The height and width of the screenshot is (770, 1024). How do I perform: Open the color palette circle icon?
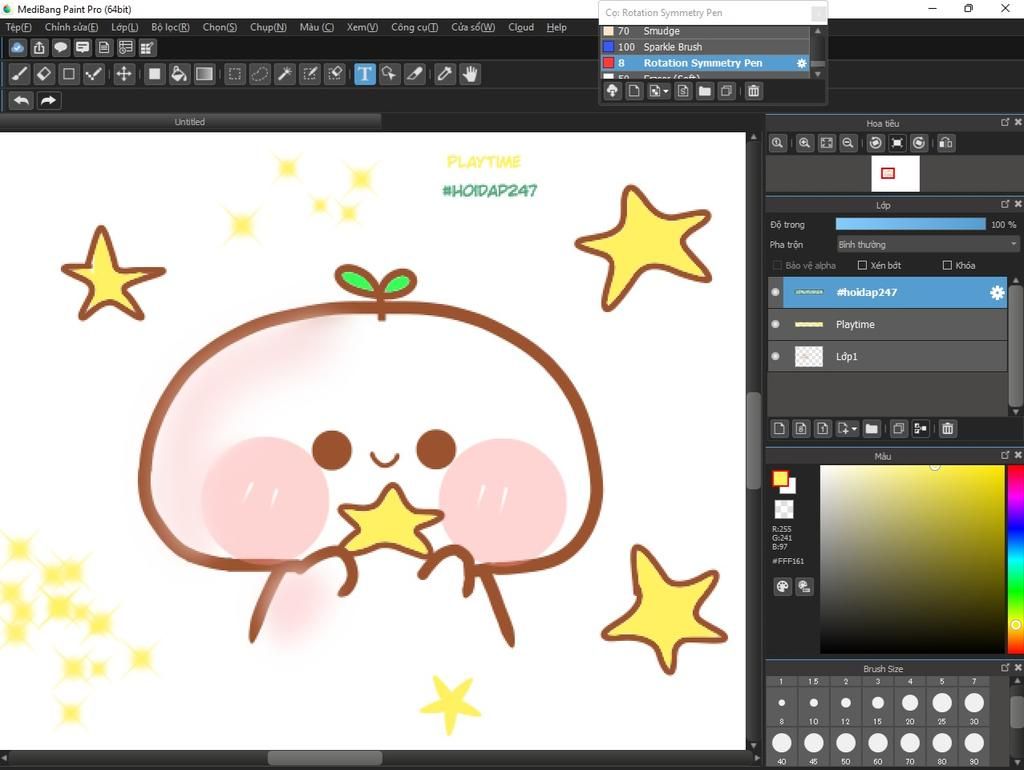pyautogui.click(x=782, y=586)
